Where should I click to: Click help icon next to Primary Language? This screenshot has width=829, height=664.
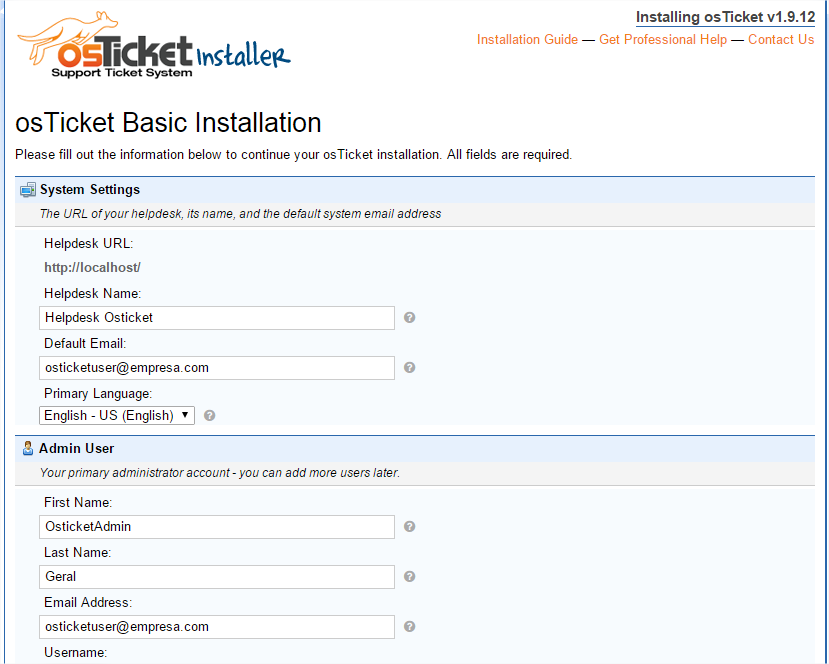(x=210, y=415)
